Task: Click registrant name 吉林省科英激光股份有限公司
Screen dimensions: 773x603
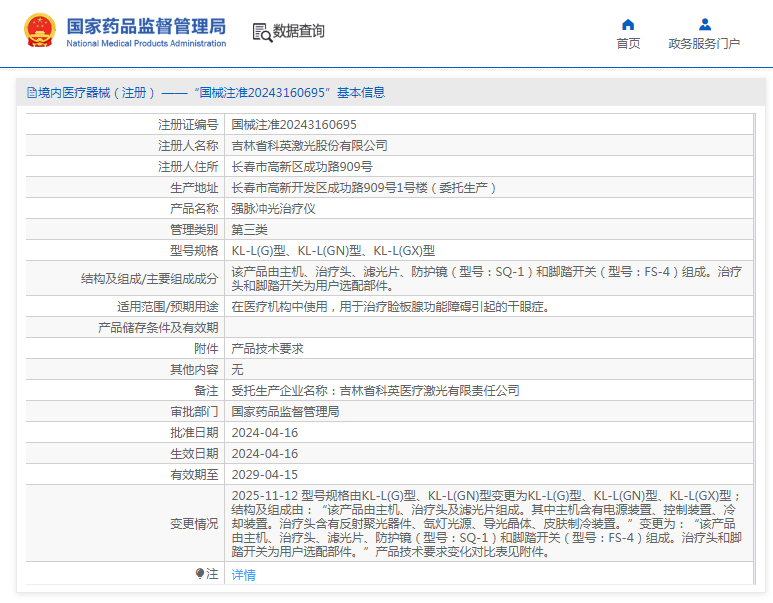Action: [309, 146]
